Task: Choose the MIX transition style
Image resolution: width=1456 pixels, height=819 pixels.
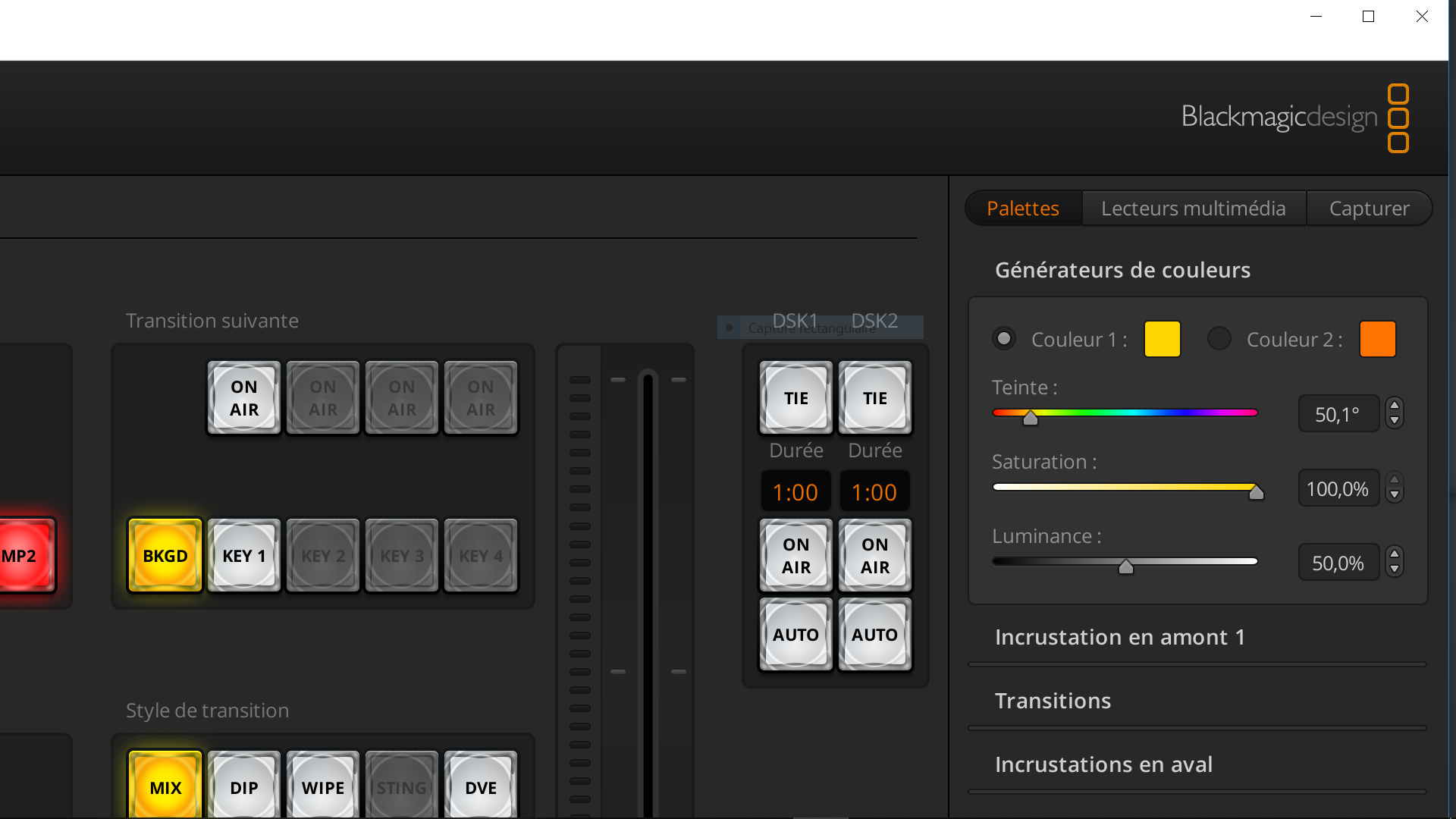Action: pyautogui.click(x=165, y=786)
